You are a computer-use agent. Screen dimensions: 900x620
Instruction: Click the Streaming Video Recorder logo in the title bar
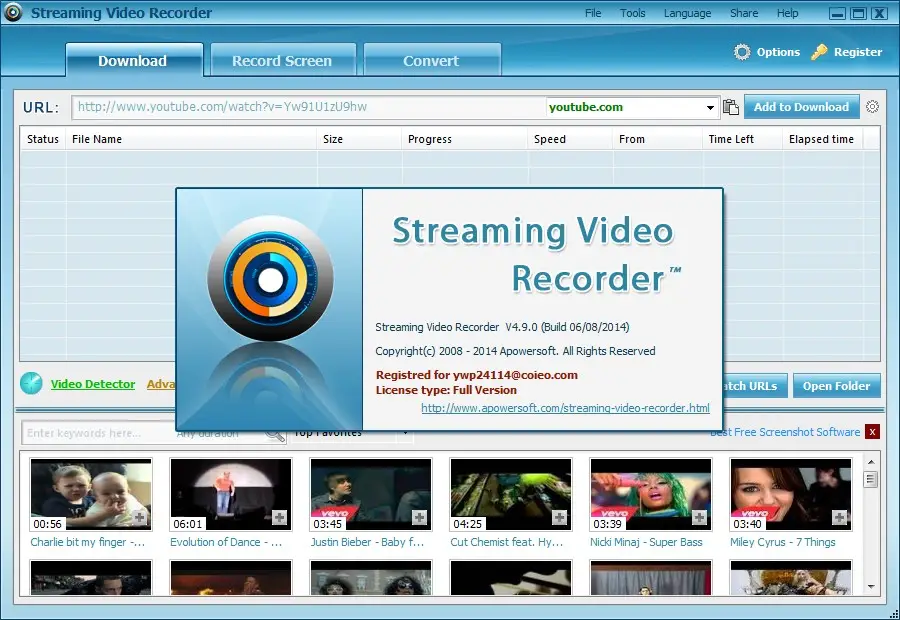click(x=13, y=12)
